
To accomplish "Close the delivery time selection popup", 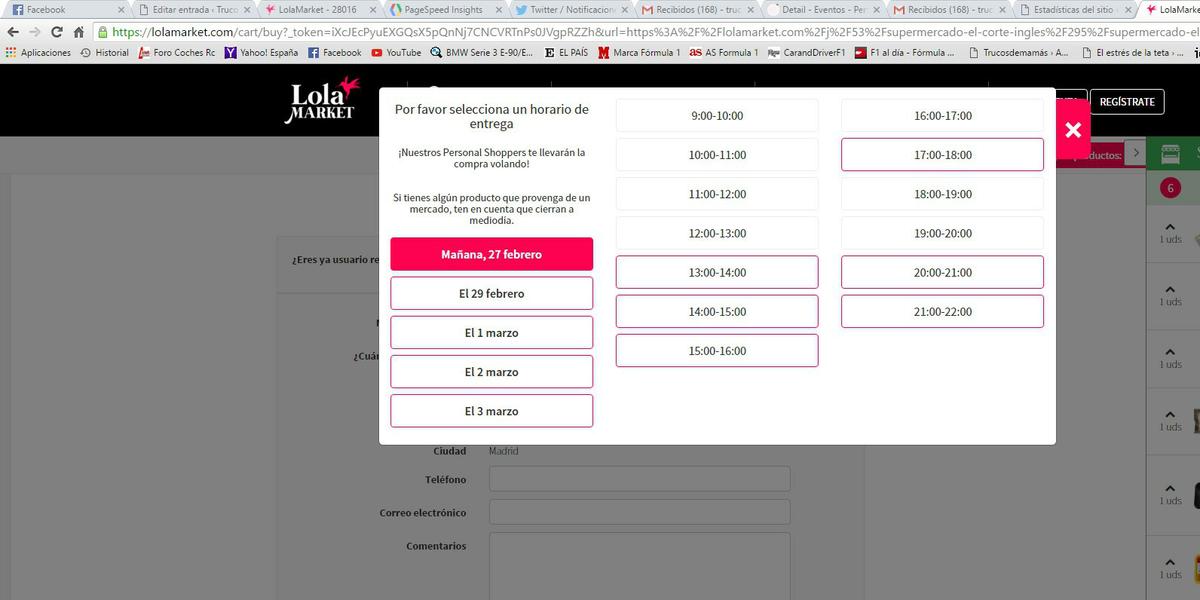I will (x=1073, y=130).
